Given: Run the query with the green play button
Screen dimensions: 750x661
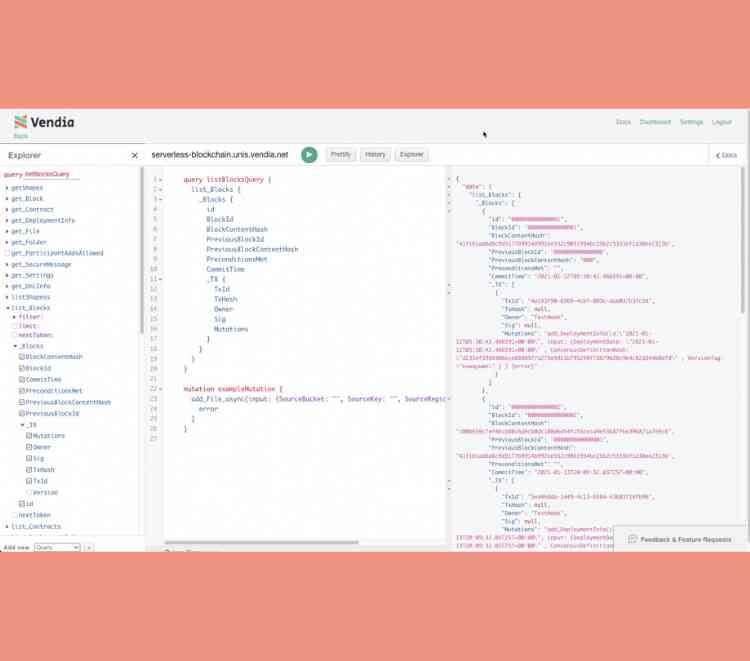Looking at the screenshot, I should pyautogui.click(x=309, y=154).
